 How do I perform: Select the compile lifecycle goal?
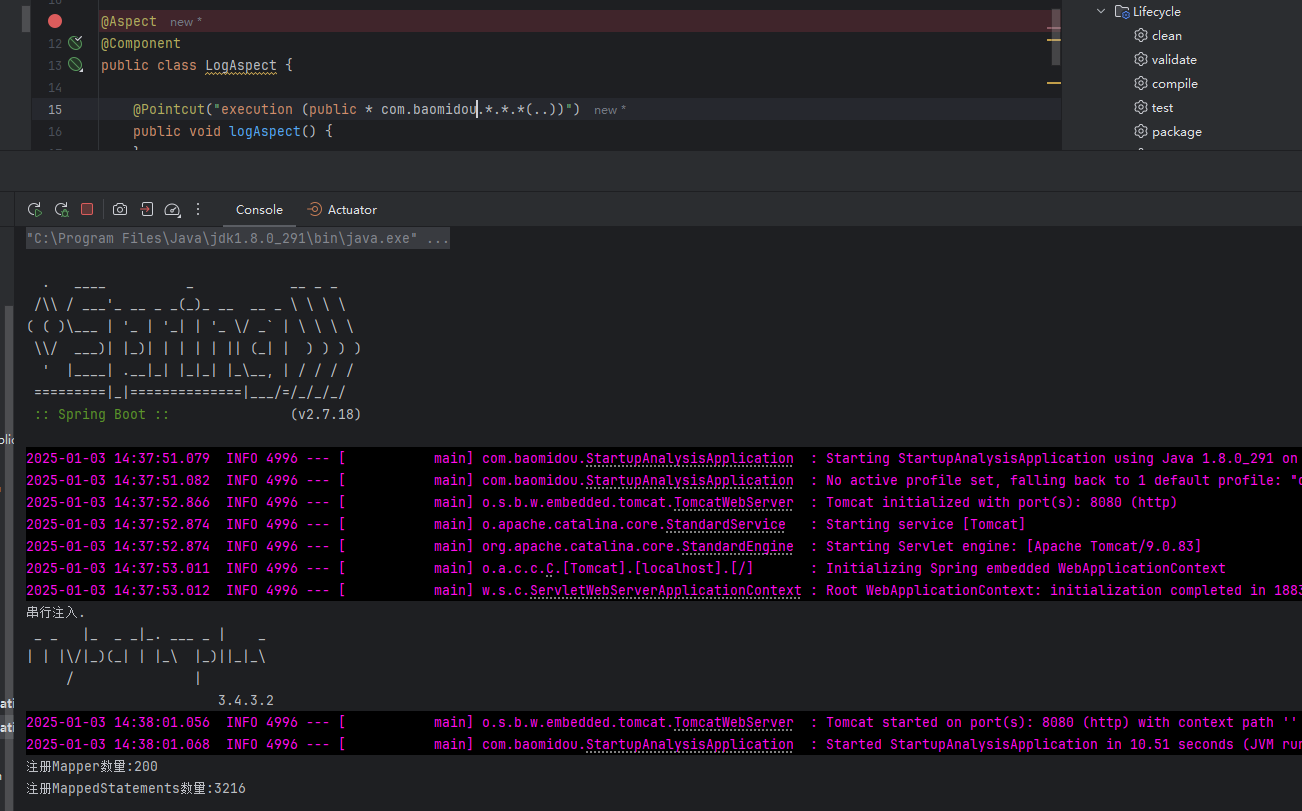click(x=1174, y=84)
